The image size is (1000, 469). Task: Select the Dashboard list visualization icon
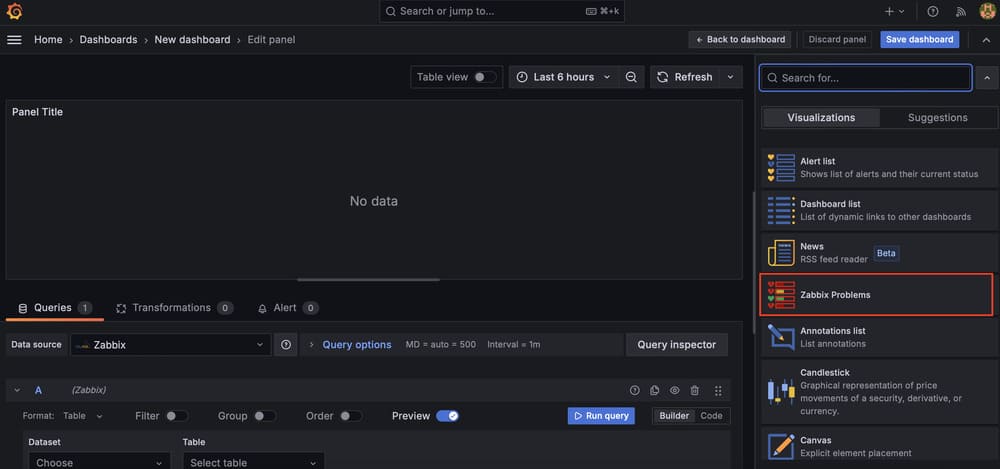[781, 211]
